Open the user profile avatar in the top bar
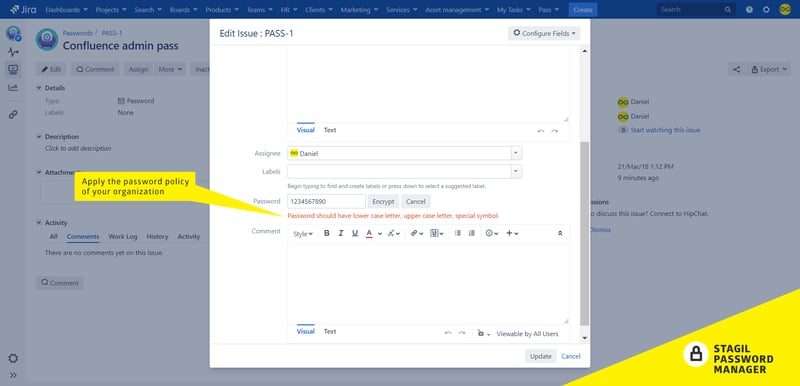 click(x=785, y=10)
